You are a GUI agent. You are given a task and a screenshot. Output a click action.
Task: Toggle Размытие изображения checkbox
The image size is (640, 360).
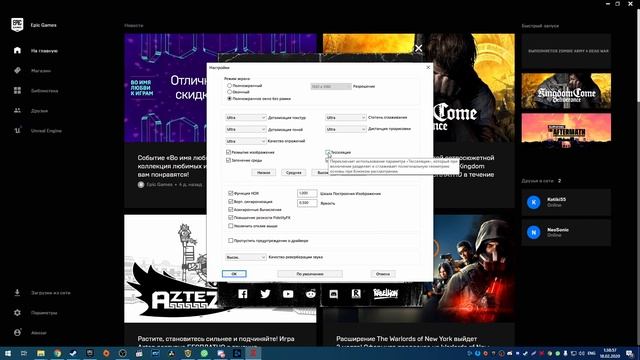pyautogui.click(x=229, y=152)
